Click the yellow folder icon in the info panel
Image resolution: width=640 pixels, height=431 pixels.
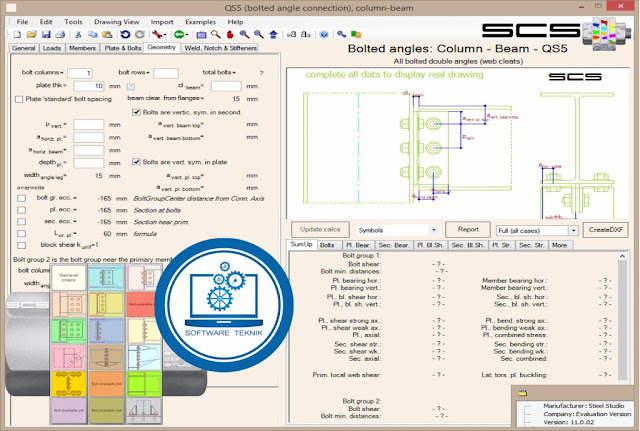coord(522,393)
